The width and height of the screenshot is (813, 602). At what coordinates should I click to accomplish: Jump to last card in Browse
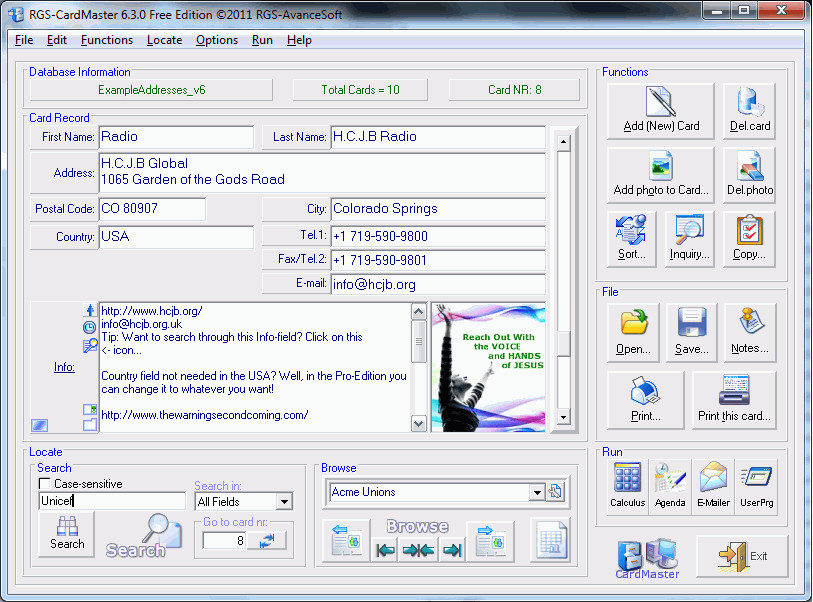pyautogui.click(x=452, y=550)
